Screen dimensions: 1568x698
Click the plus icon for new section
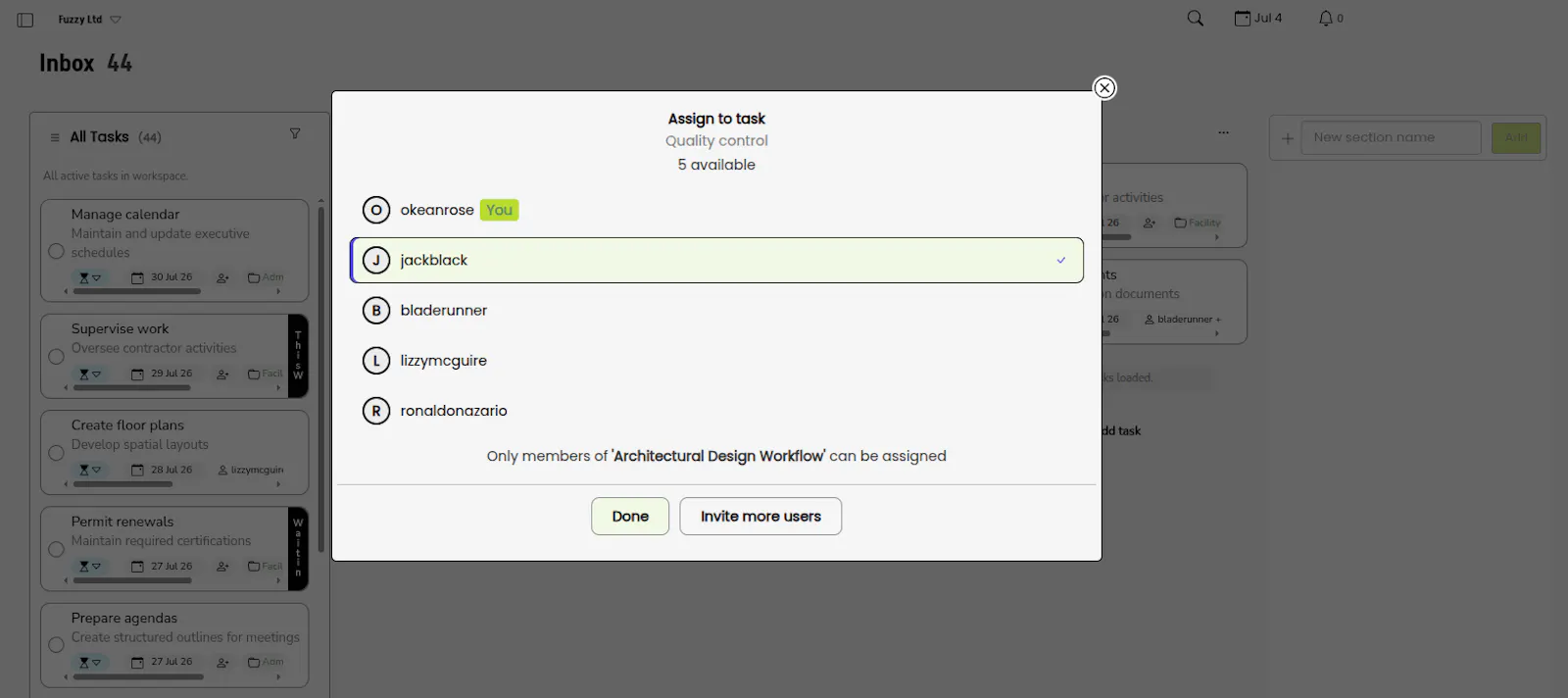[x=1288, y=138]
